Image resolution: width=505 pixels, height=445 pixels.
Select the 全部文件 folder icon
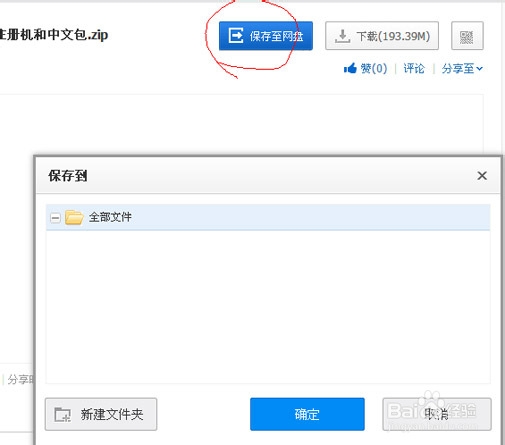74,217
